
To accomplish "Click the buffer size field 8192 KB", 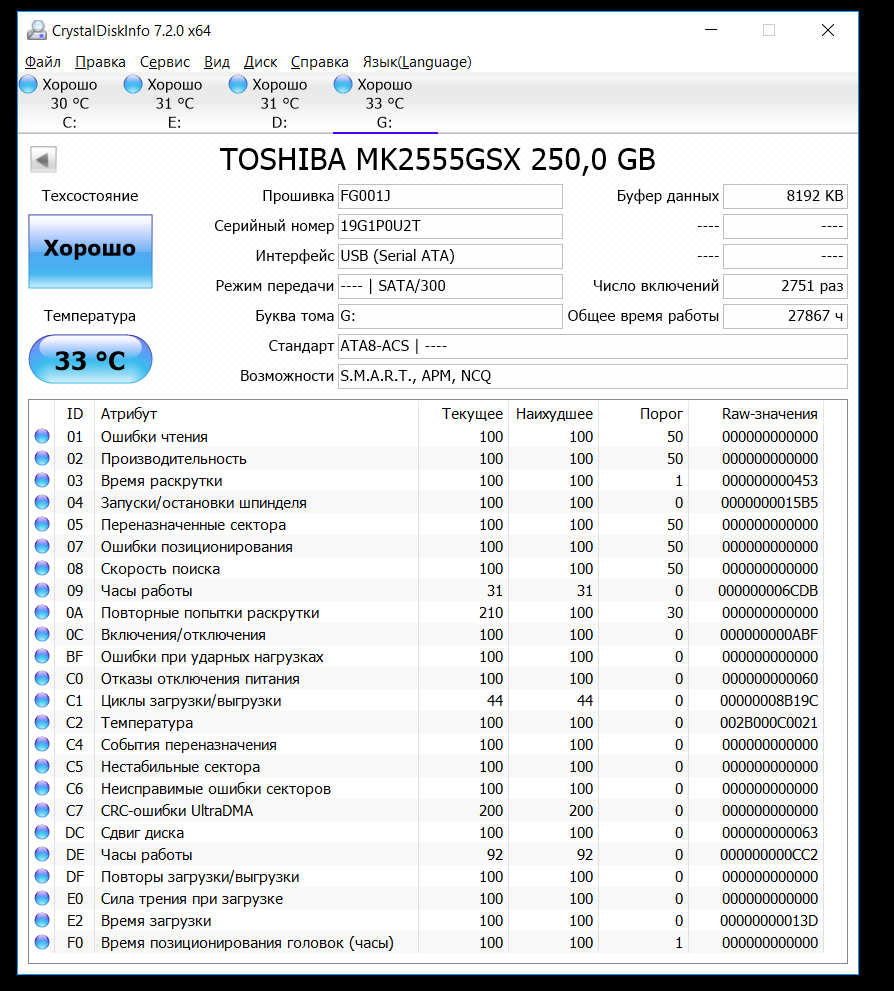I will pos(785,197).
